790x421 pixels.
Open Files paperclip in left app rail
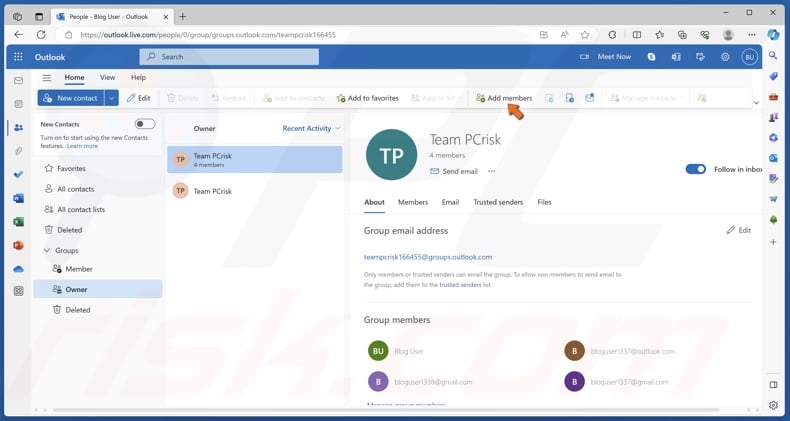19,151
